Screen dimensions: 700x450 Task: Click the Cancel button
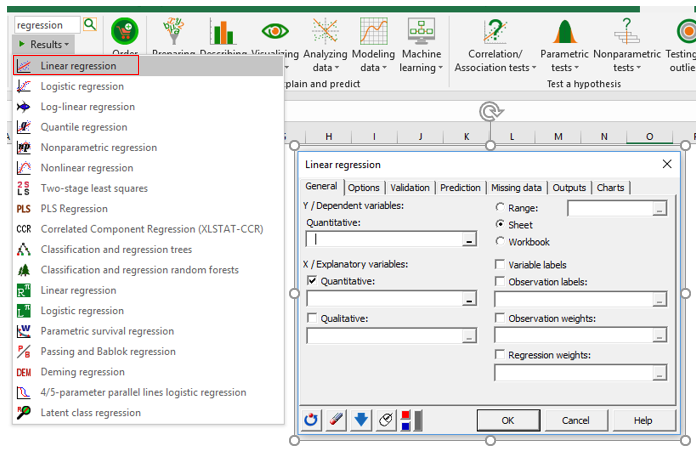pos(575,420)
